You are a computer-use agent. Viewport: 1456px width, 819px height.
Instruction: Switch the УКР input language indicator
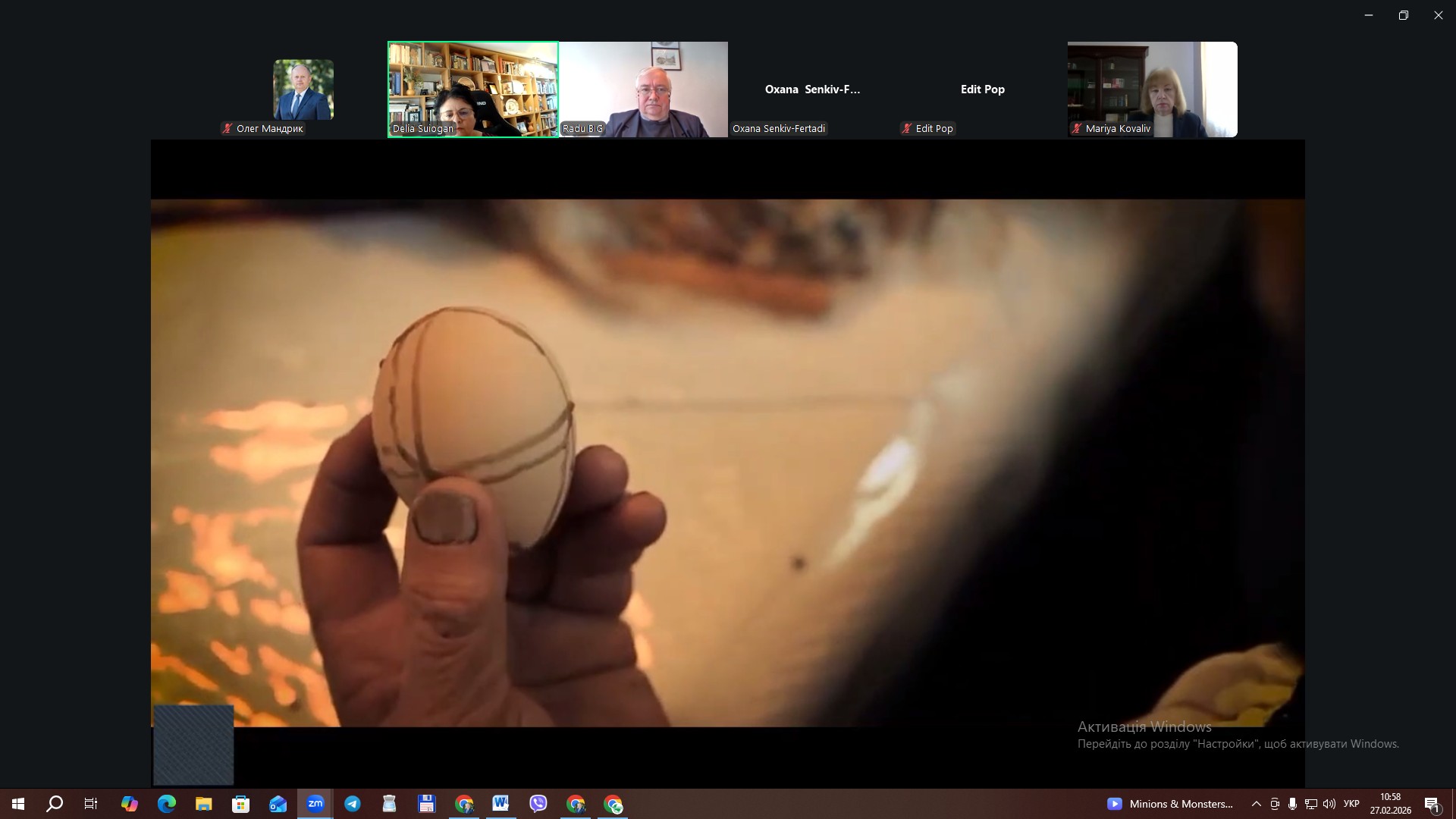(x=1351, y=804)
